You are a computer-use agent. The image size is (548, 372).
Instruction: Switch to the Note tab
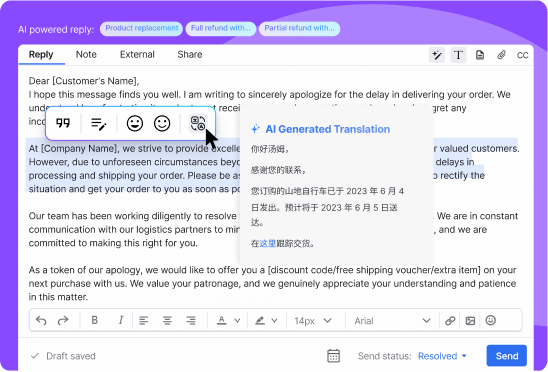point(86,55)
